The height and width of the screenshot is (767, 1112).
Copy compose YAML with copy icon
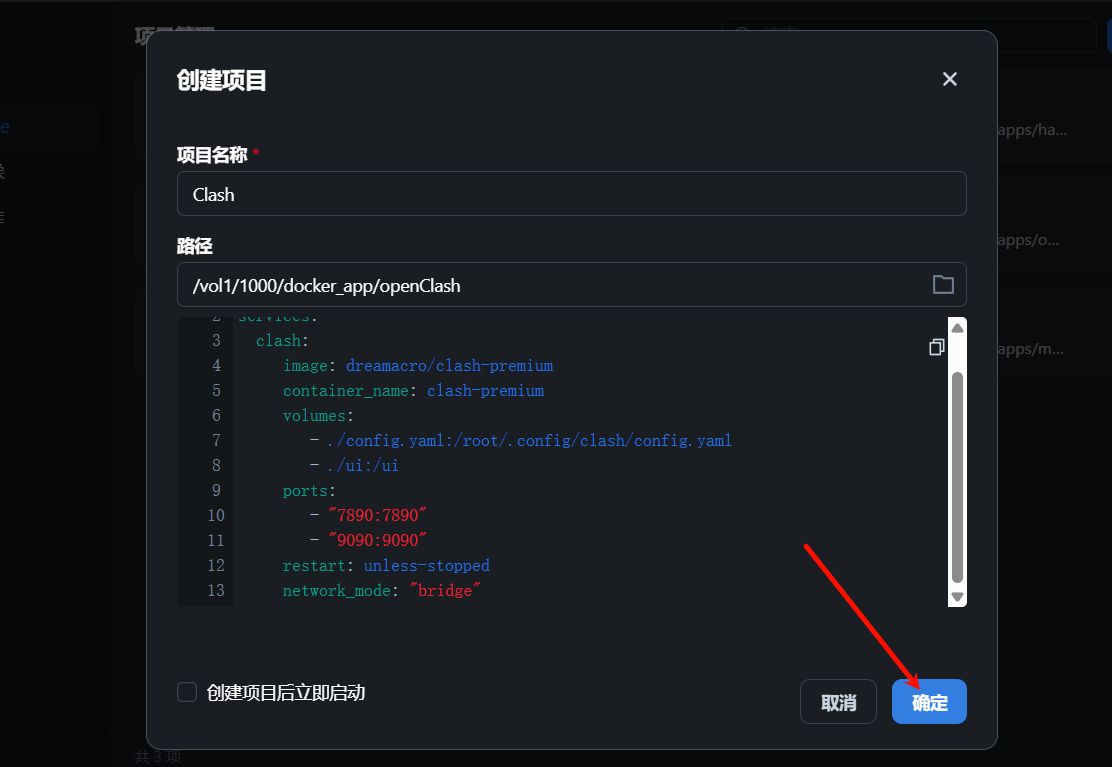[936, 347]
